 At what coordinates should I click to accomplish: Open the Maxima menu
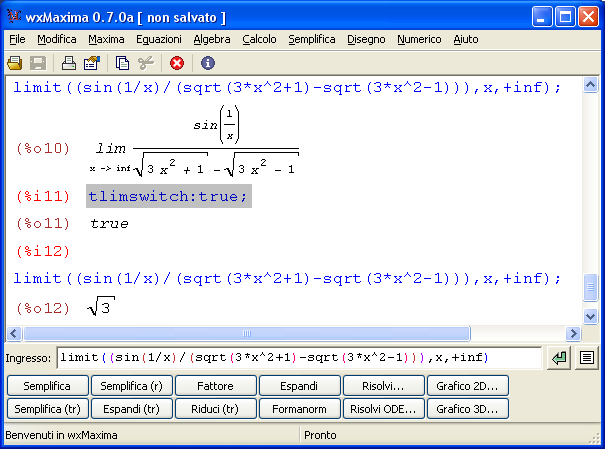tap(106, 39)
